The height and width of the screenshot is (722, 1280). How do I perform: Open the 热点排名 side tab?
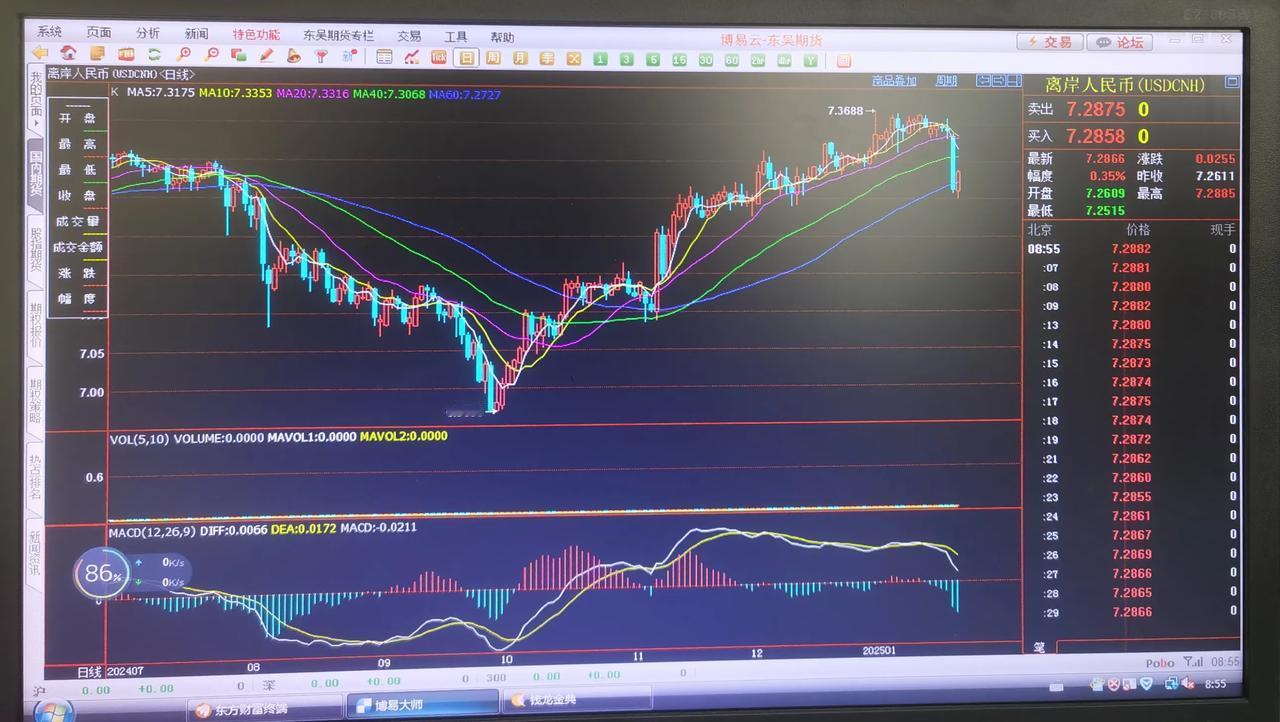[x=35, y=477]
